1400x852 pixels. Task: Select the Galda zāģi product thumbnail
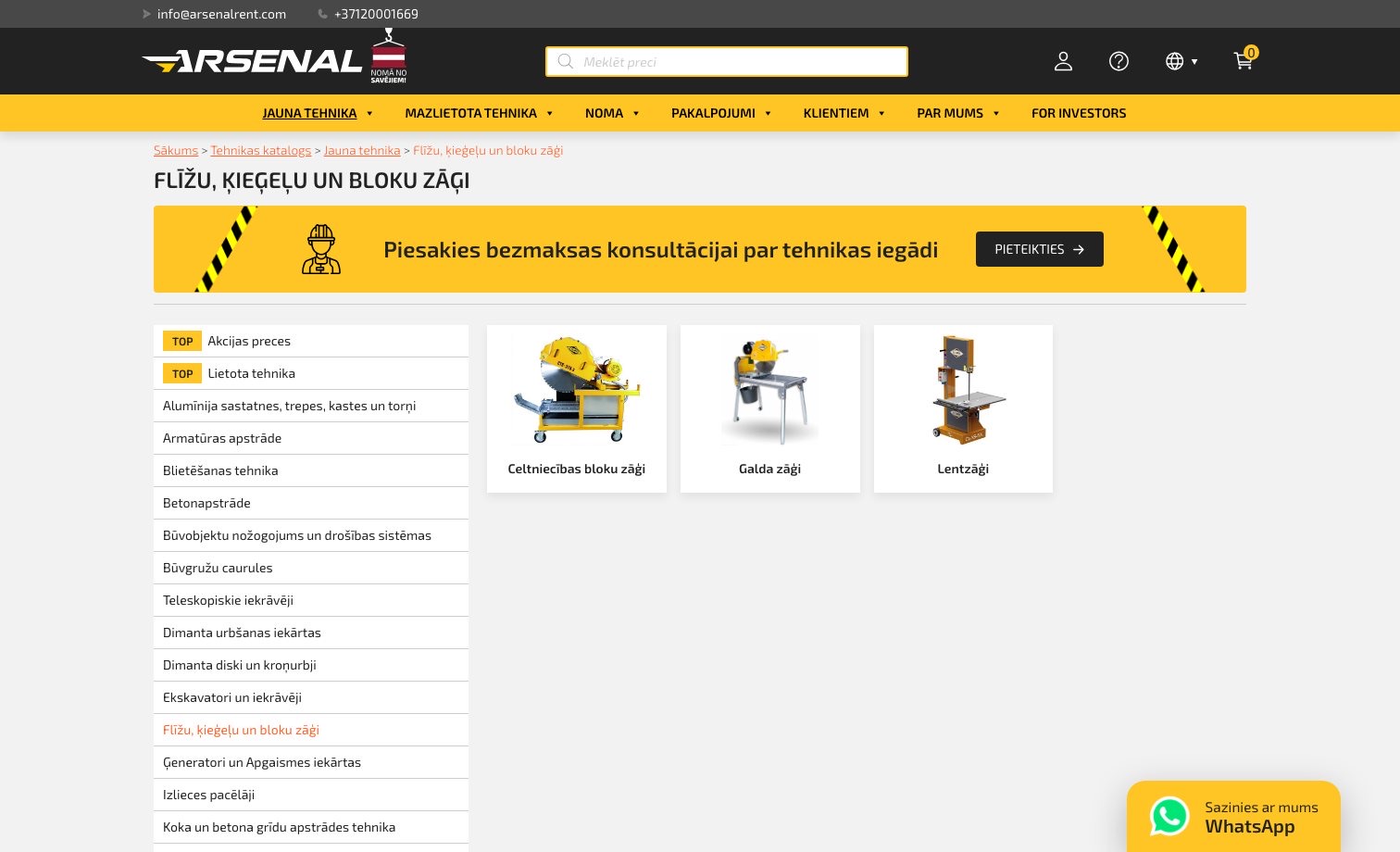click(769, 389)
